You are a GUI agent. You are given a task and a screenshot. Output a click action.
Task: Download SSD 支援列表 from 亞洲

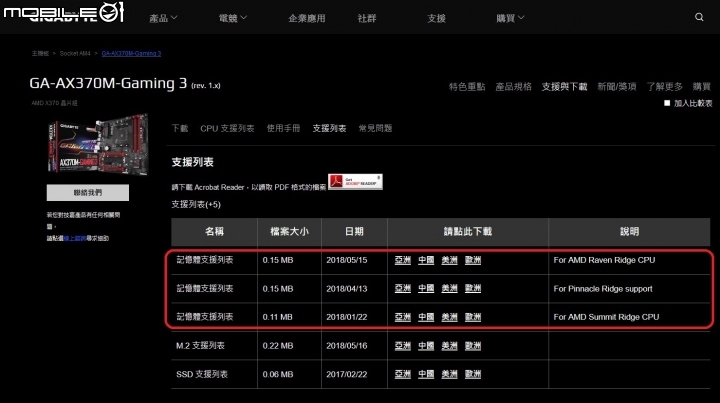click(x=403, y=374)
